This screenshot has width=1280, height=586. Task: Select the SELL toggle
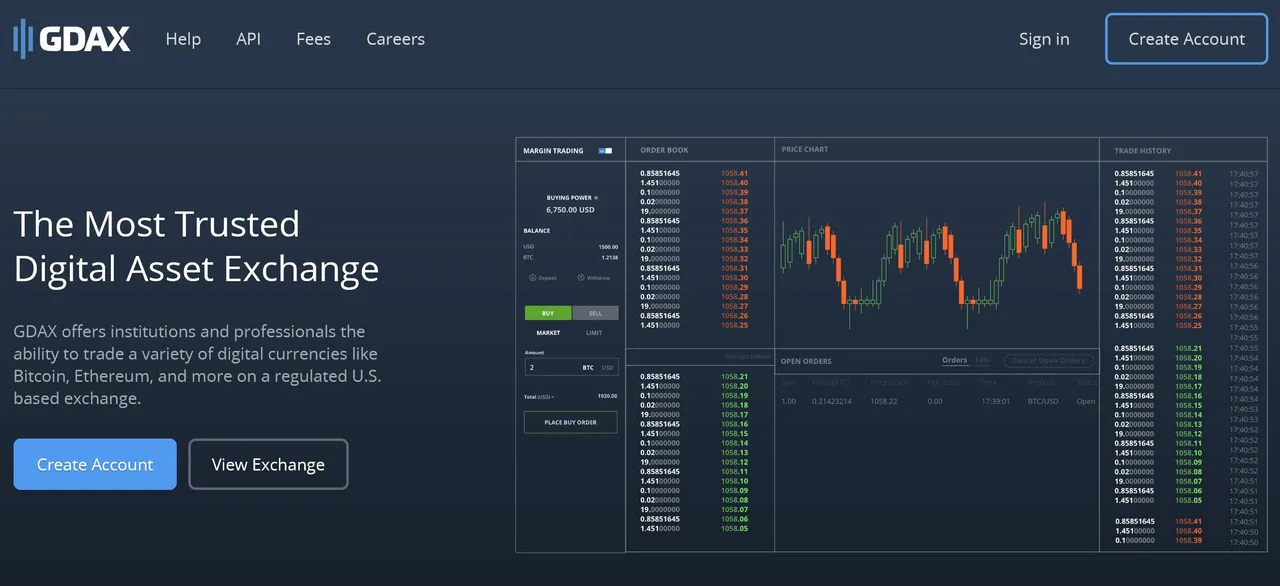595,313
